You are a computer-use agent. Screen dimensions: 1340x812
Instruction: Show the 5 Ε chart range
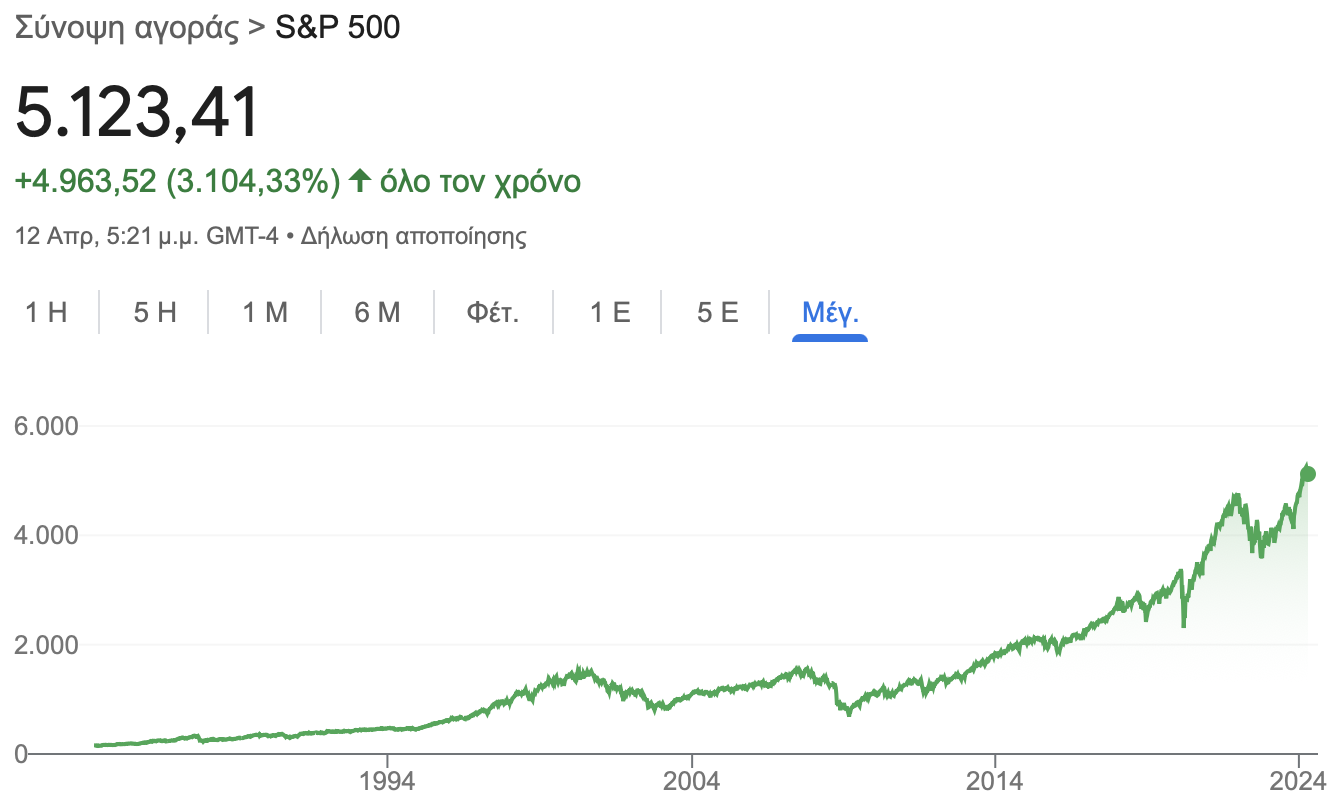click(717, 313)
